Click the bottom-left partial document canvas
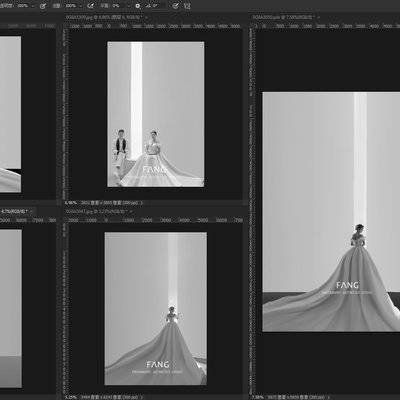 click(11, 308)
